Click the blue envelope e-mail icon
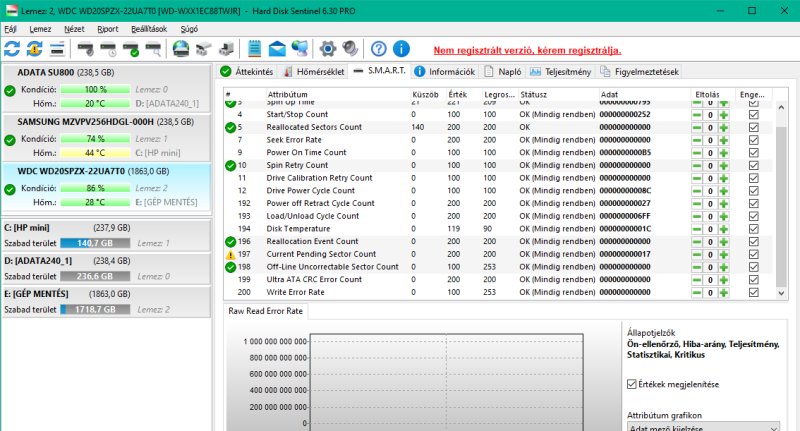The width and height of the screenshot is (800, 431). point(277,49)
